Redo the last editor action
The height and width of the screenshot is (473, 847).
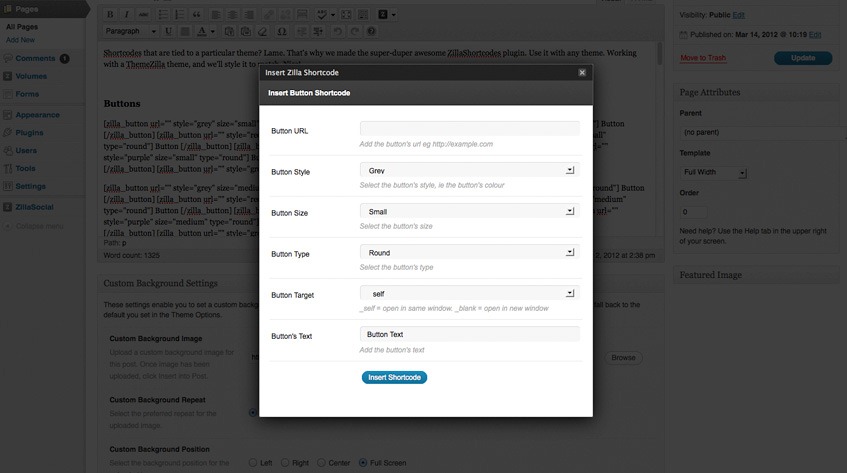354,31
